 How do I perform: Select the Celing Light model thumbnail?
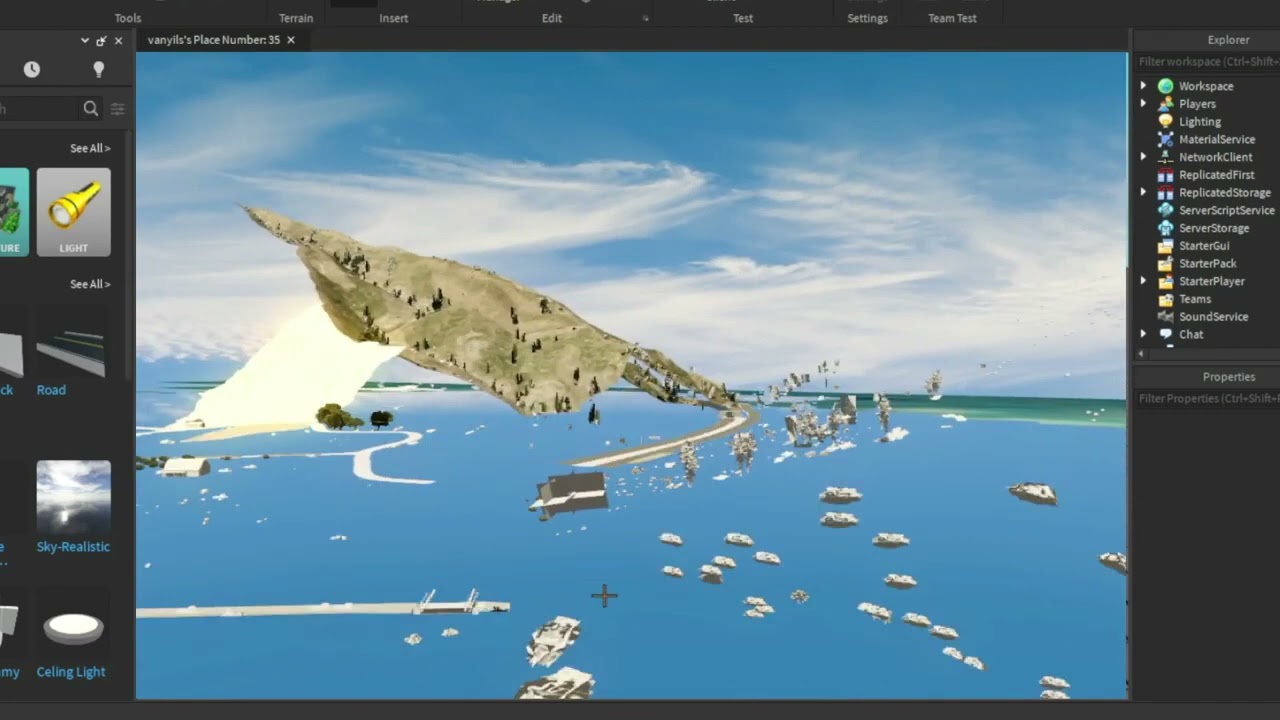pos(74,626)
